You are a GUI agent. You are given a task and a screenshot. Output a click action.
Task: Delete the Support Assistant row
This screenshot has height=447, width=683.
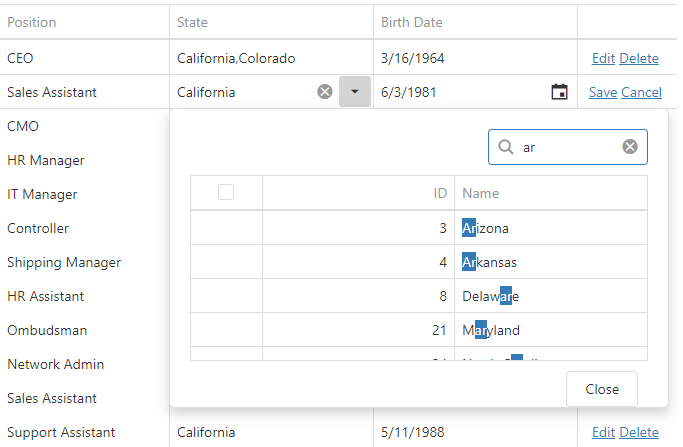[x=639, y=432]
